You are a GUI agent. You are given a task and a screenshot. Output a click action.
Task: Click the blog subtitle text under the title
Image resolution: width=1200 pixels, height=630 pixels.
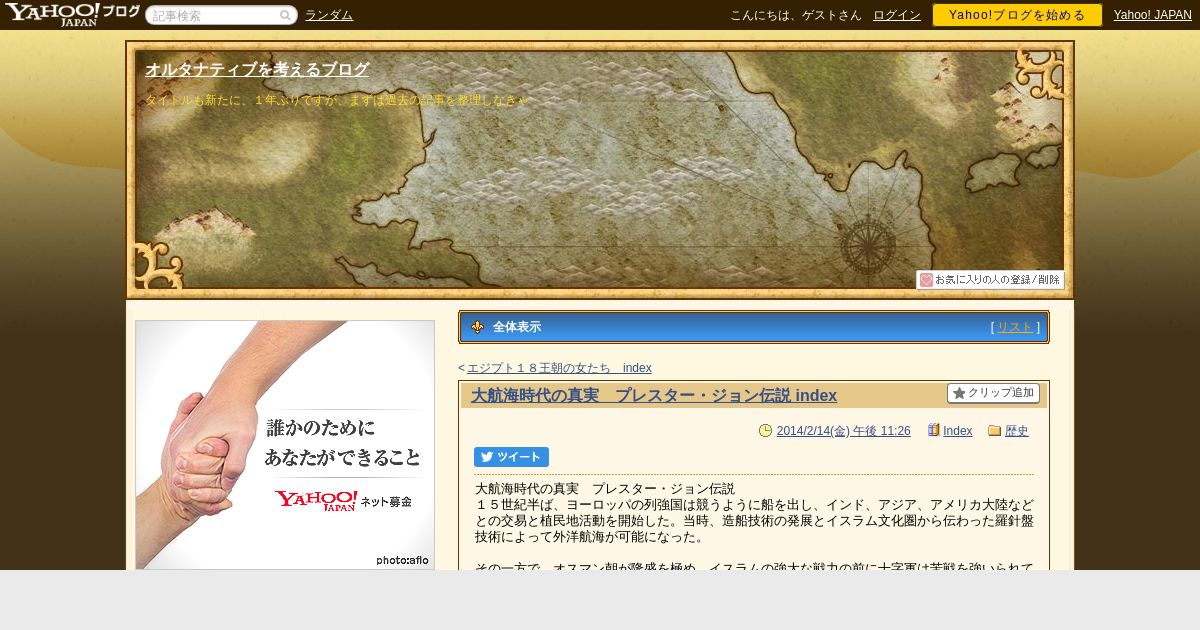pyautogui.click(x=336, y=101)
